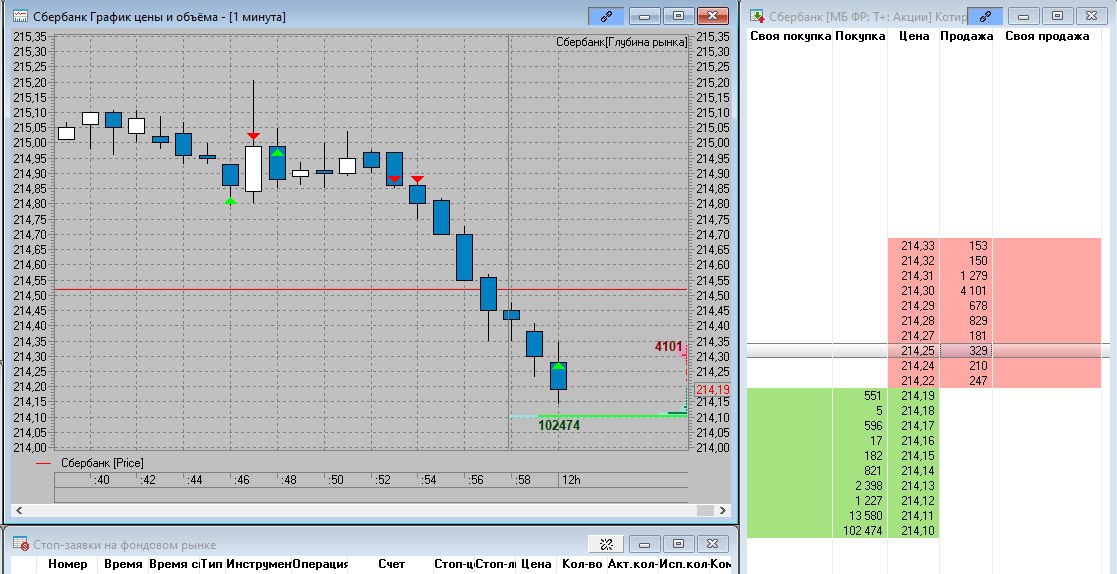Select the 4 101 sell volume cell
Viewport: 1117px width, 574px height.
(x=966, y=291)
